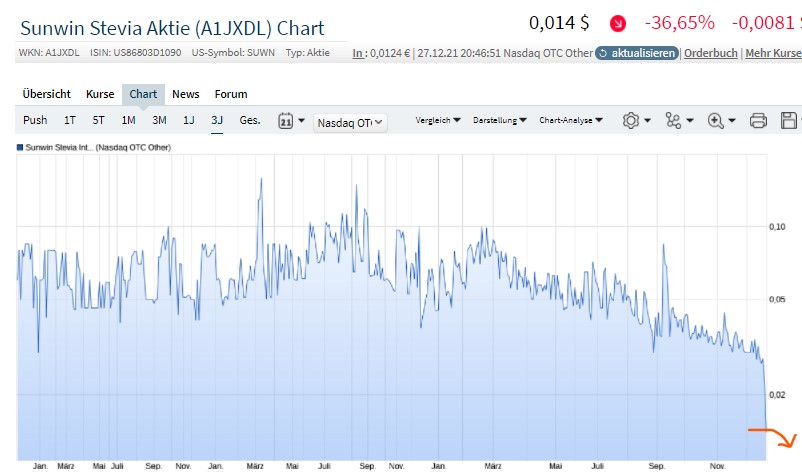Save chart using the floppy disk icon
Image resolution: width=802 pixels, height=472 pixels.
789,121
